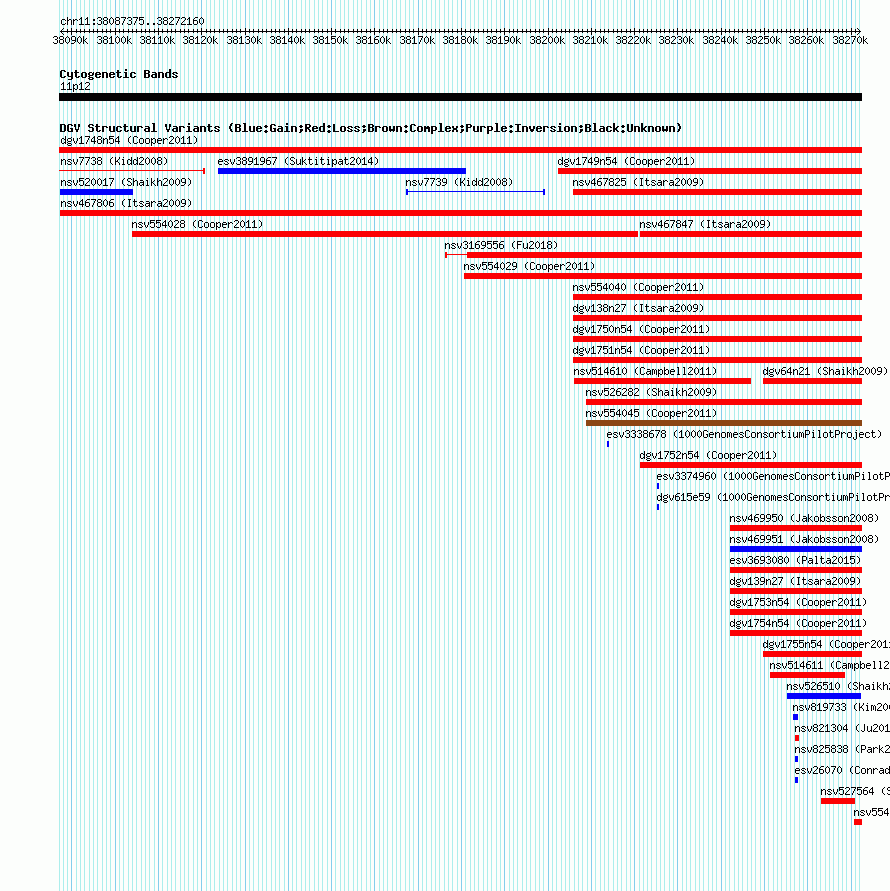Click the nsv467806 (Itsara2009) label

click(126, 203)
